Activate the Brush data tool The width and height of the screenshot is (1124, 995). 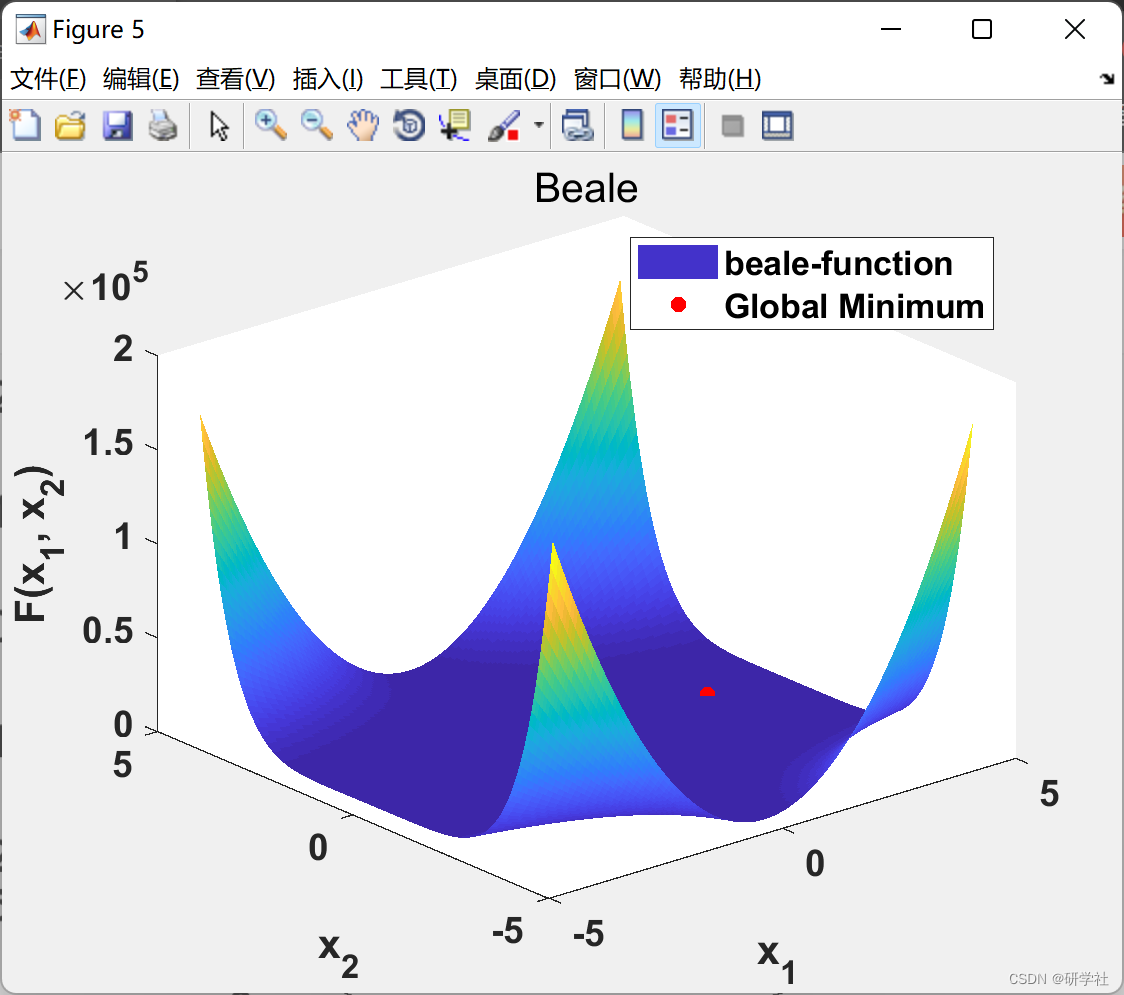pos(505,125)
